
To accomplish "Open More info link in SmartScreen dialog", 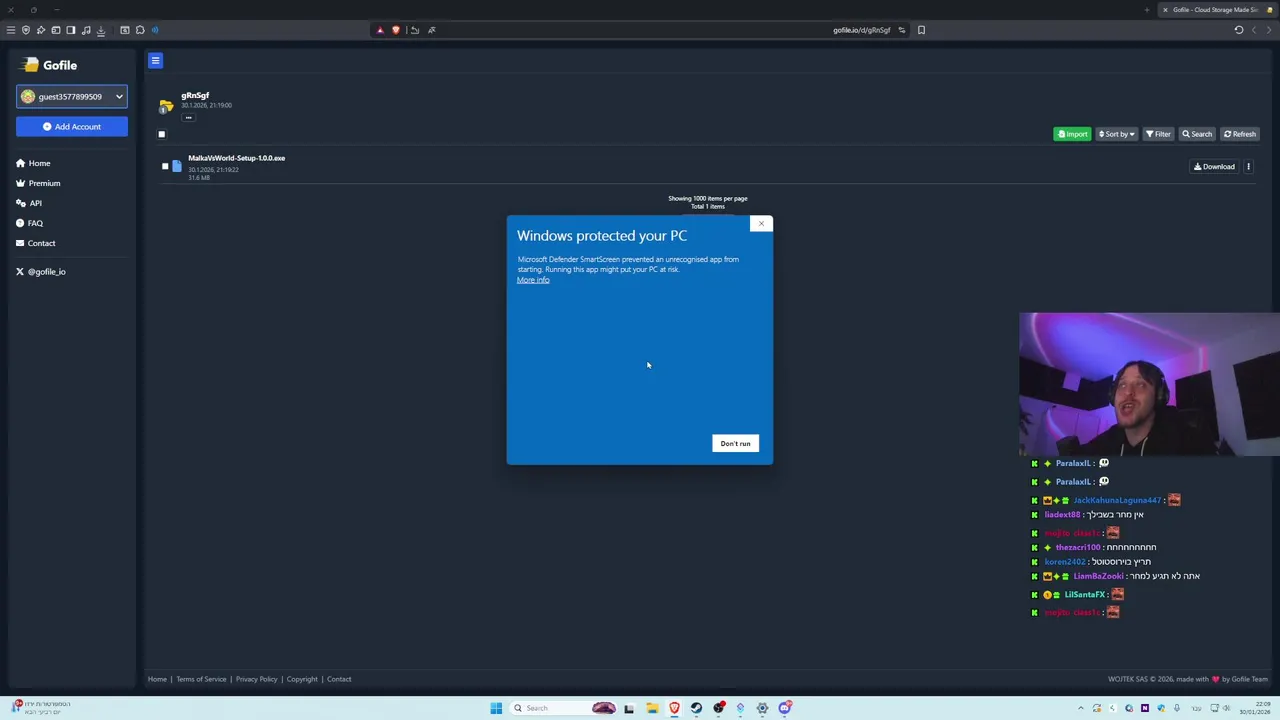I will [533, 280].
